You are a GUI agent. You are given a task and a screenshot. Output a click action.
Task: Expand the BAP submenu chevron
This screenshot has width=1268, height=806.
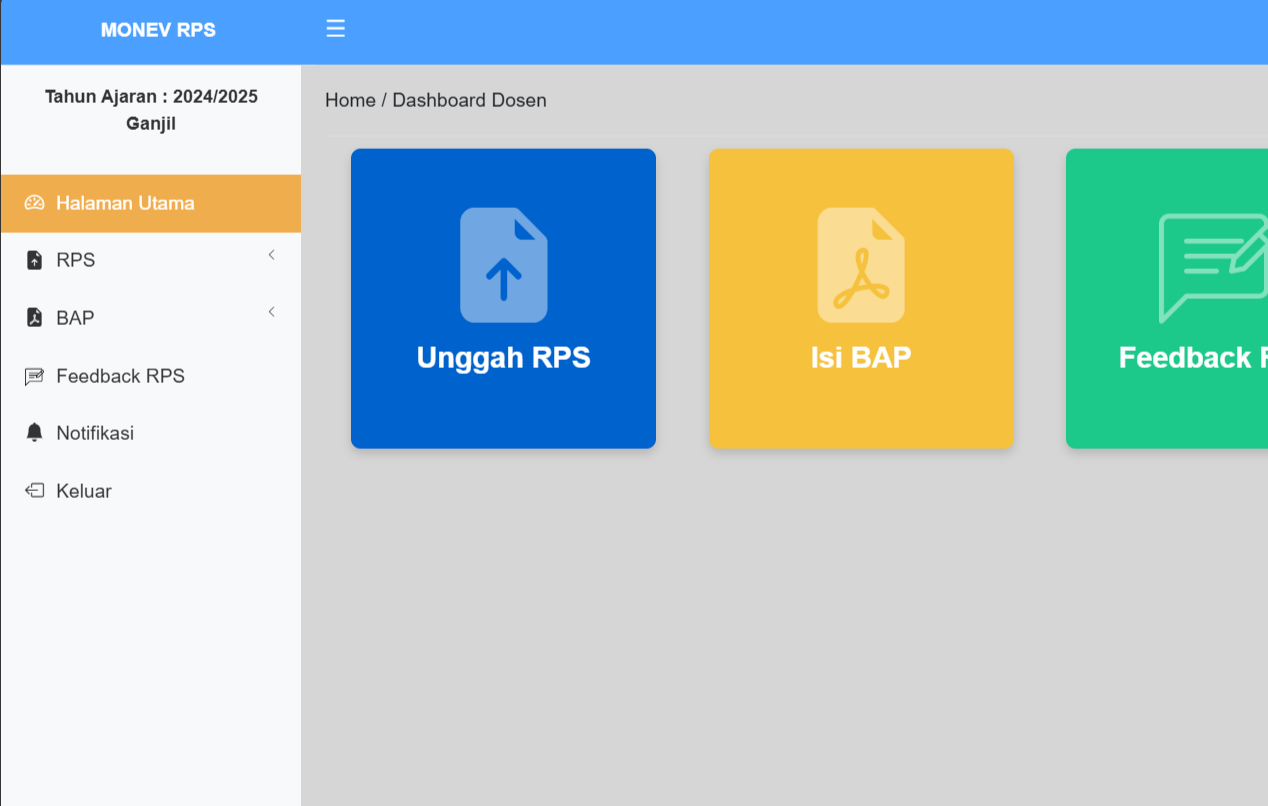pyautogui.click(x=271, y=312)
